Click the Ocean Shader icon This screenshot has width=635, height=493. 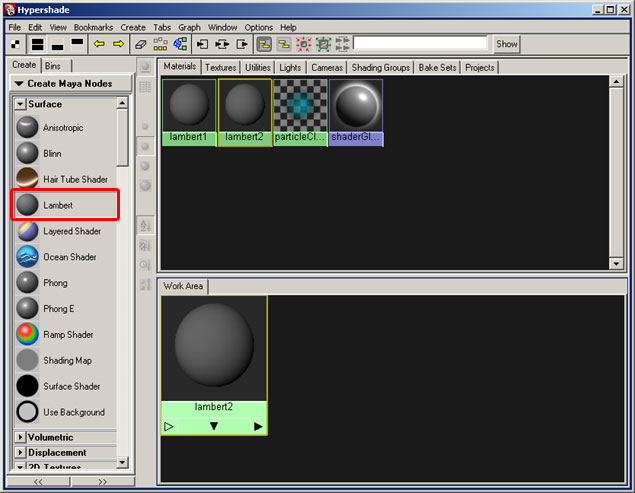[28, 257]
